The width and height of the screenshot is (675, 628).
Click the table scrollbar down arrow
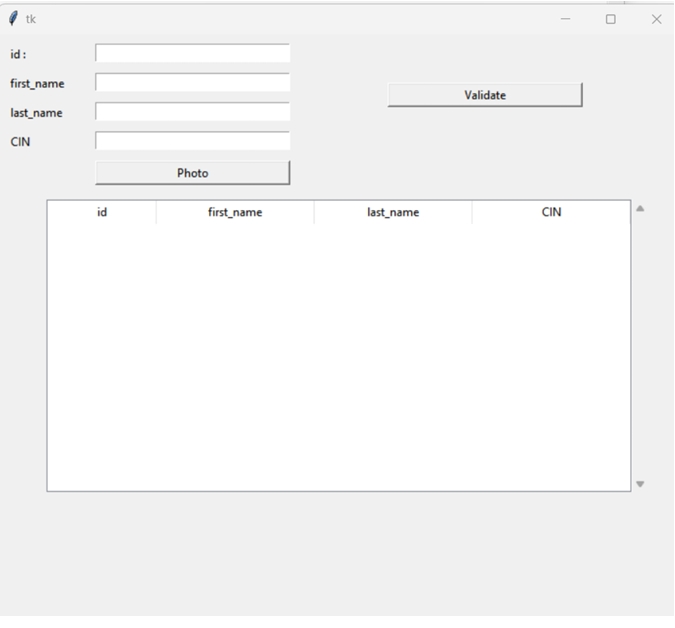[x=640, y=484]
